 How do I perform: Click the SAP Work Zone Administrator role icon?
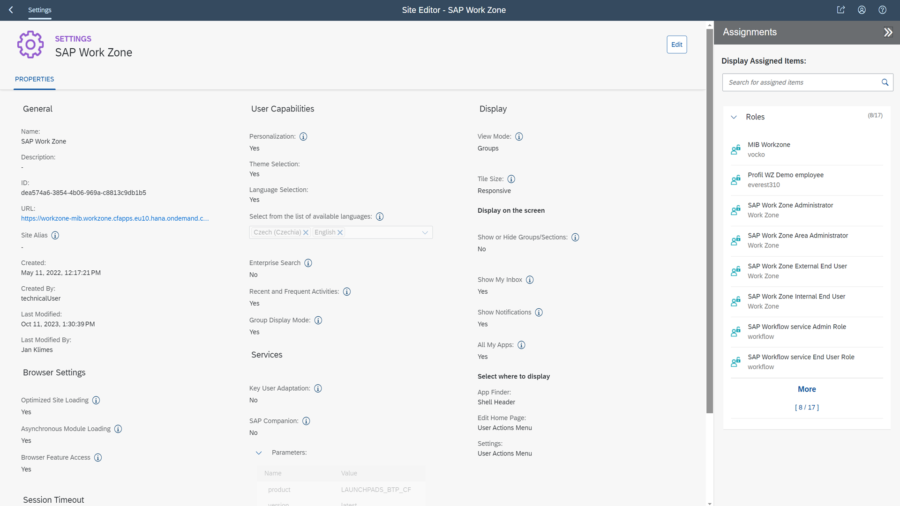(736, 210)
